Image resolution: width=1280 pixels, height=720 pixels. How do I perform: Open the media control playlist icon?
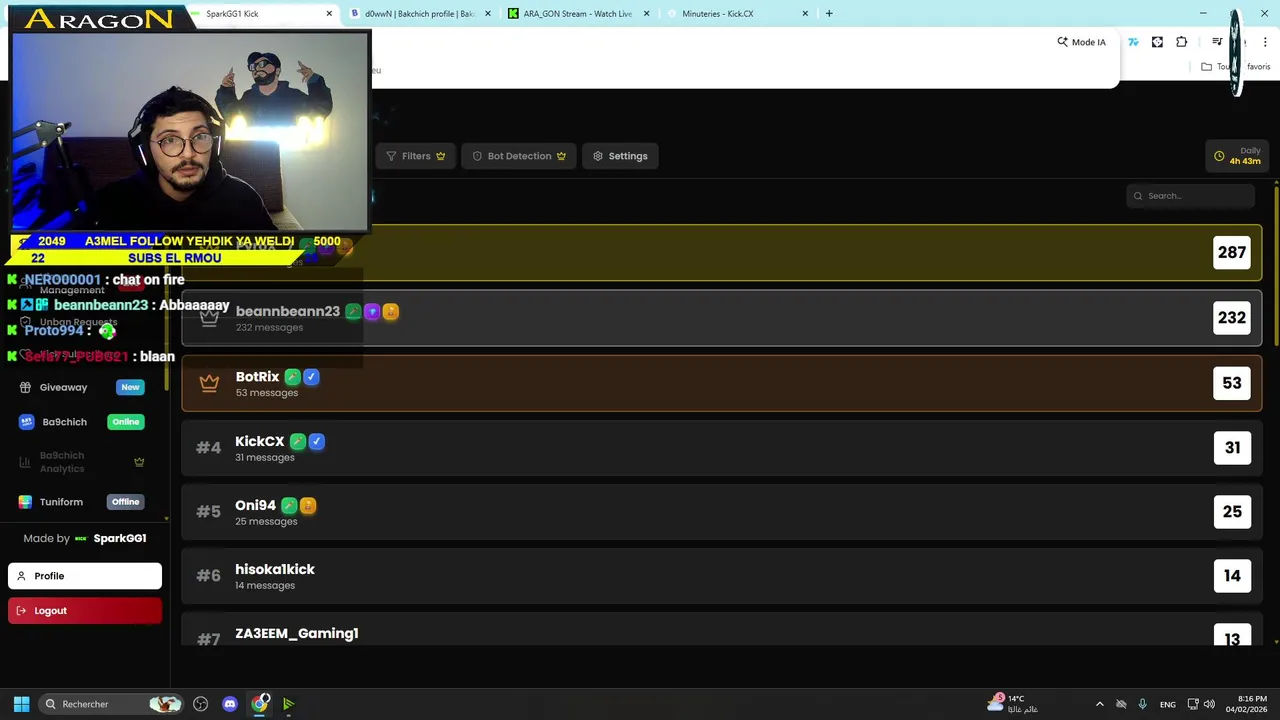pos(1217,42)
